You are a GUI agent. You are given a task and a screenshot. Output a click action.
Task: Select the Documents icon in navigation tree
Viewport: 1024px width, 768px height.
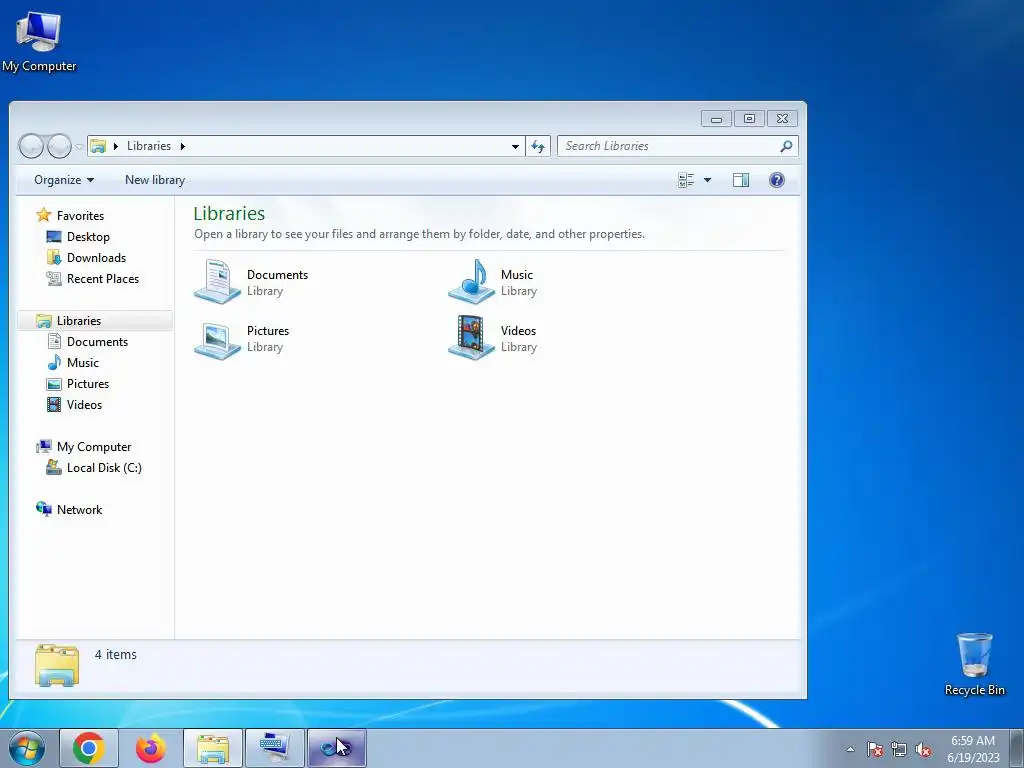54,342
